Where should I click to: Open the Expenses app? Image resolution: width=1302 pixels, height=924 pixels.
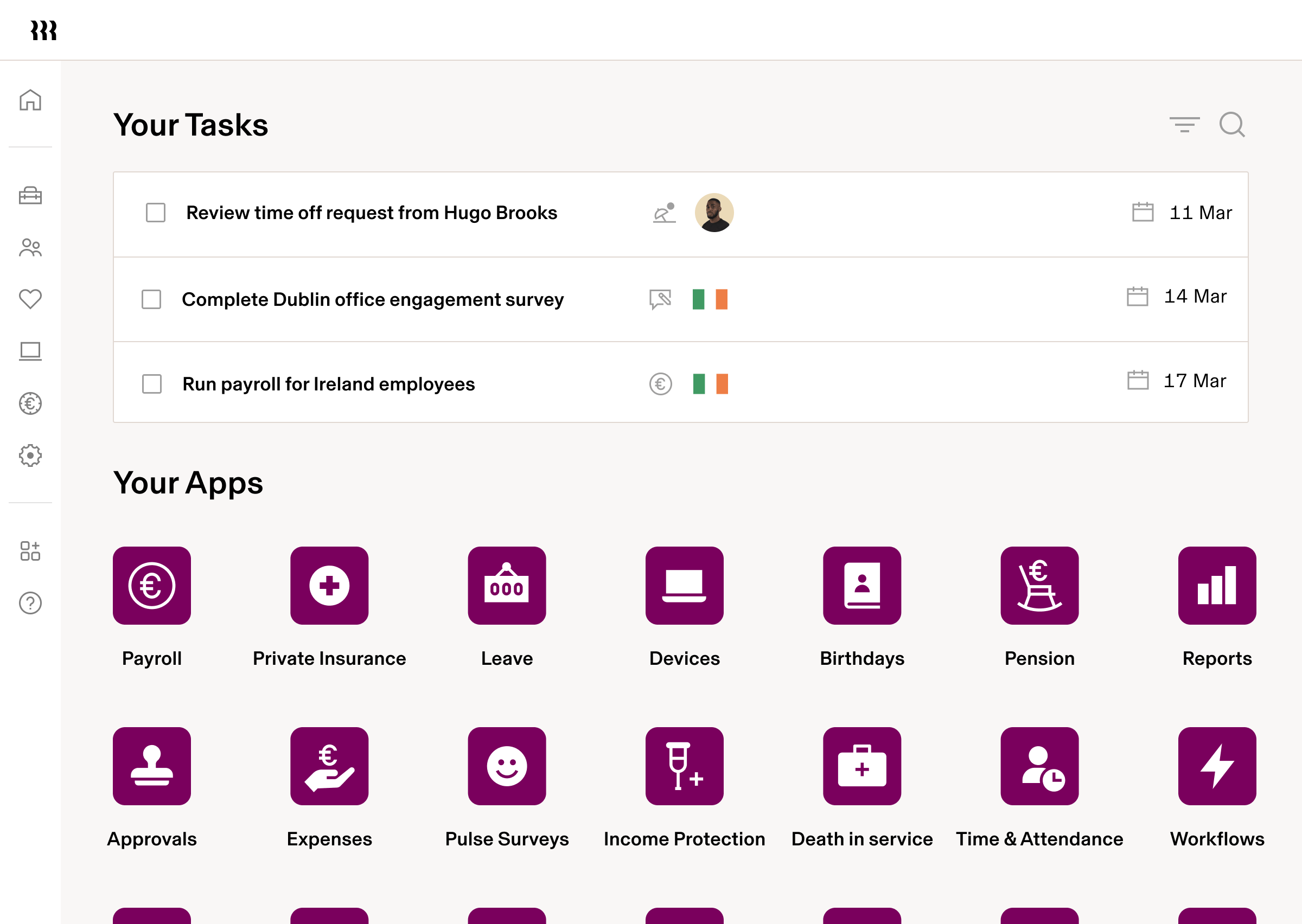click(329, 766)
